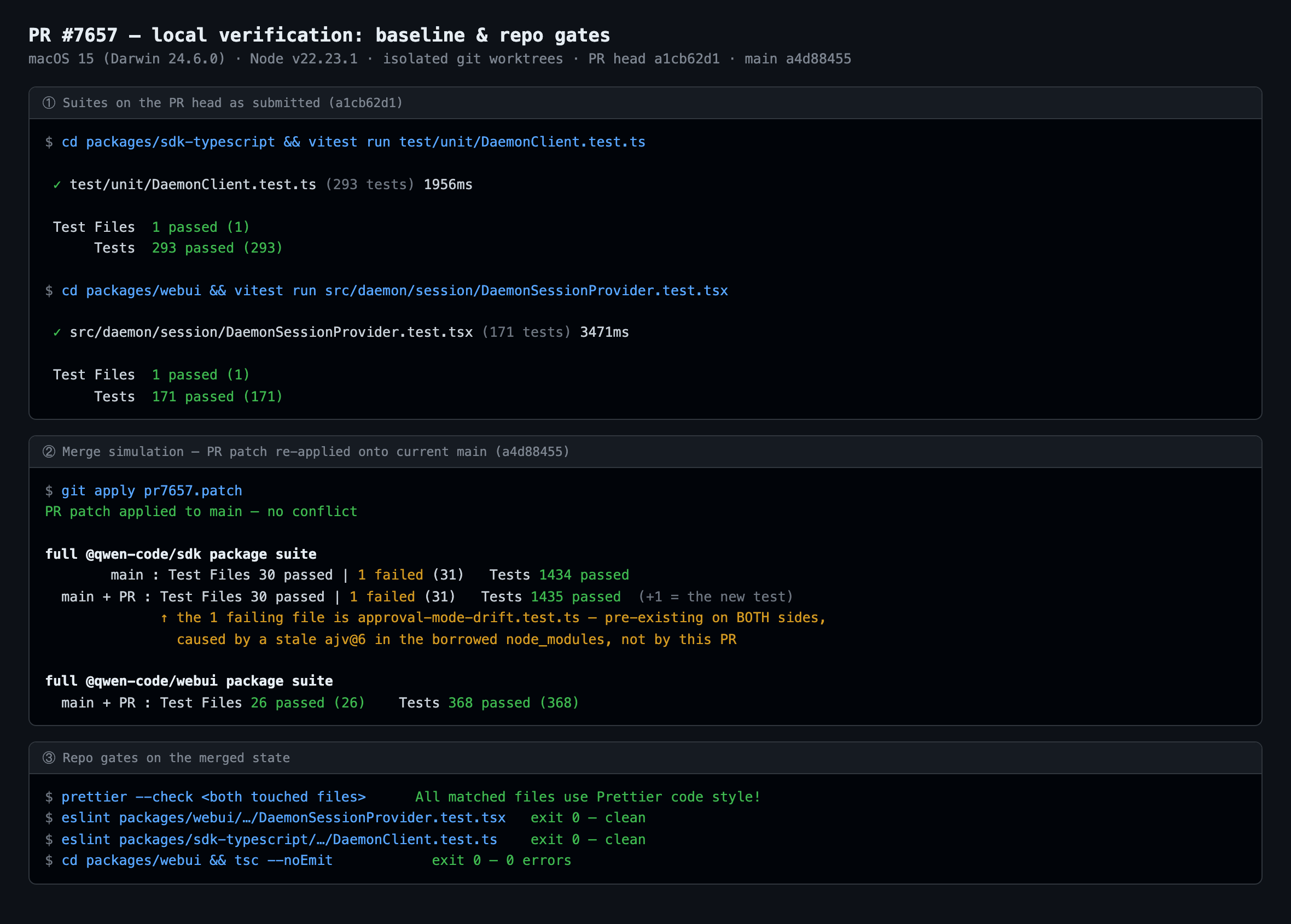This screenshot has height=924, width=1291.
Task: Click the "1435 passed" tests count
Action: pos(576,597)
